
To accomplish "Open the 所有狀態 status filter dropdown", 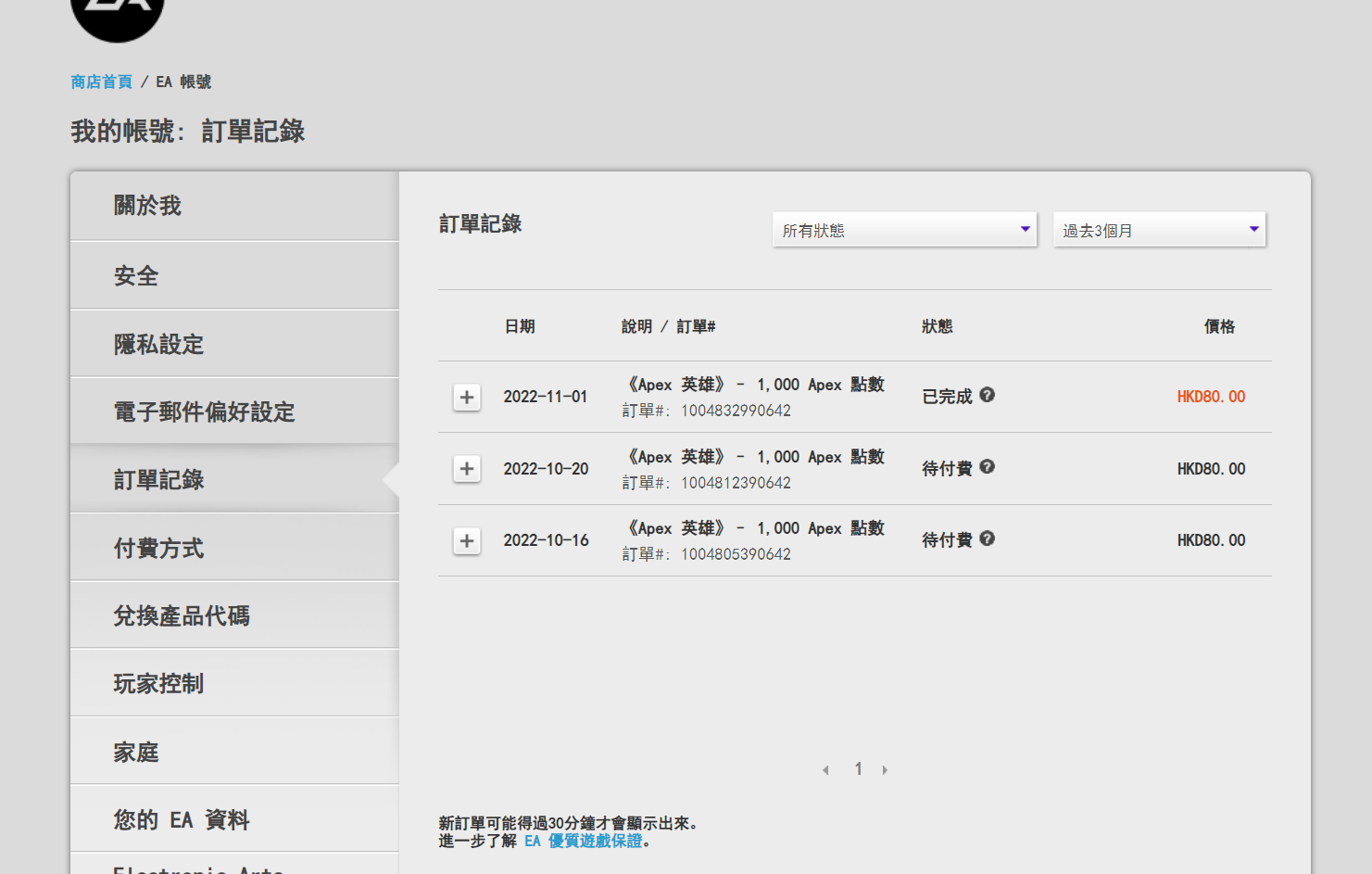I will tap(904, 230).
